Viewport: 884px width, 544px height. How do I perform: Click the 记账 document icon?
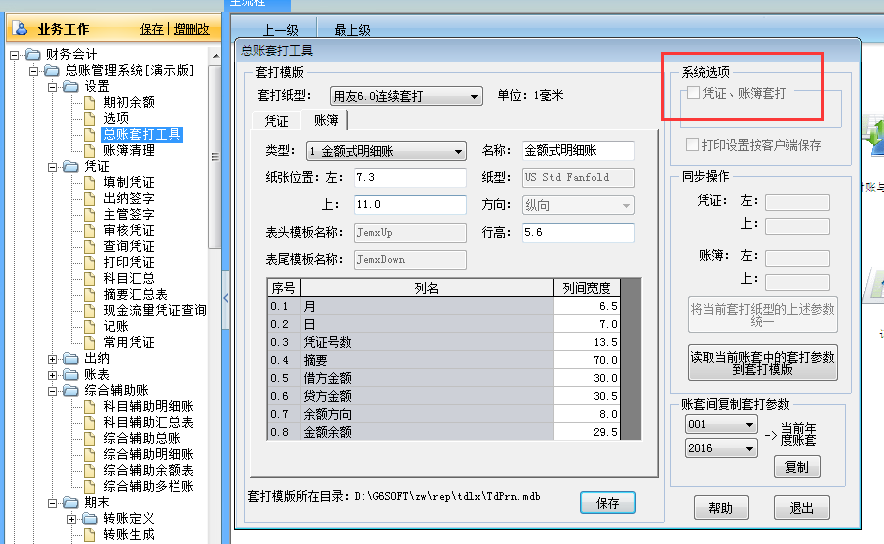point(90,326)
